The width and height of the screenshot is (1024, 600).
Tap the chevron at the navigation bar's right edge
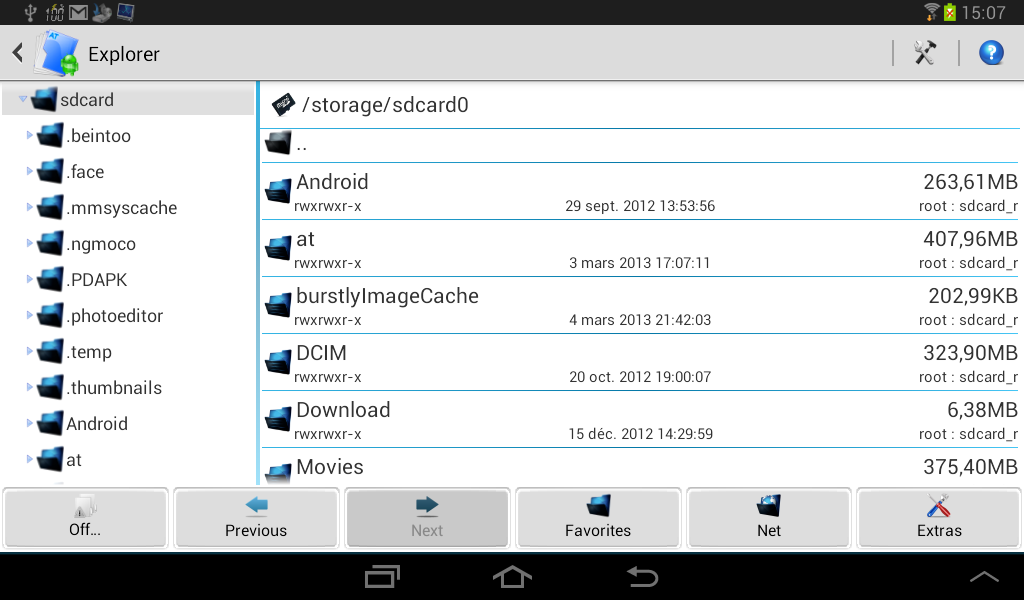click(984, 577)
